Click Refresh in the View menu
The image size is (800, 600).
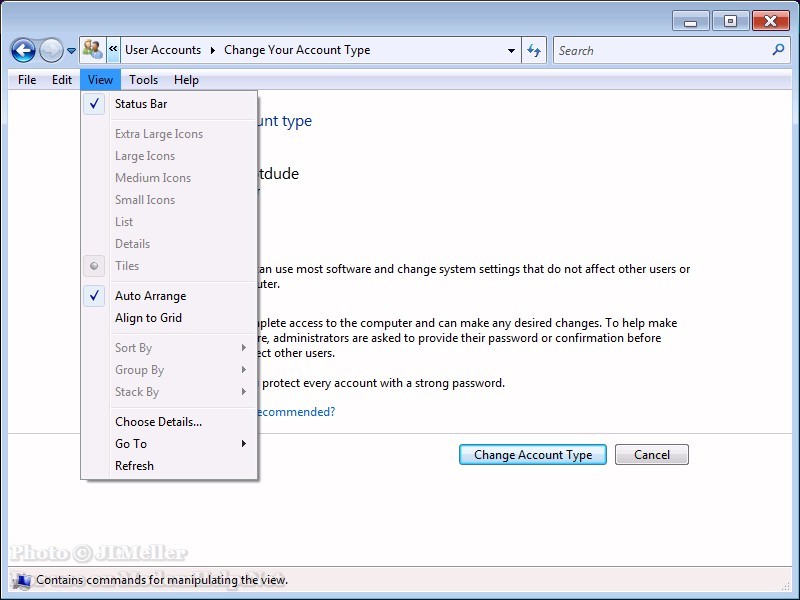[x=134, y=466]
